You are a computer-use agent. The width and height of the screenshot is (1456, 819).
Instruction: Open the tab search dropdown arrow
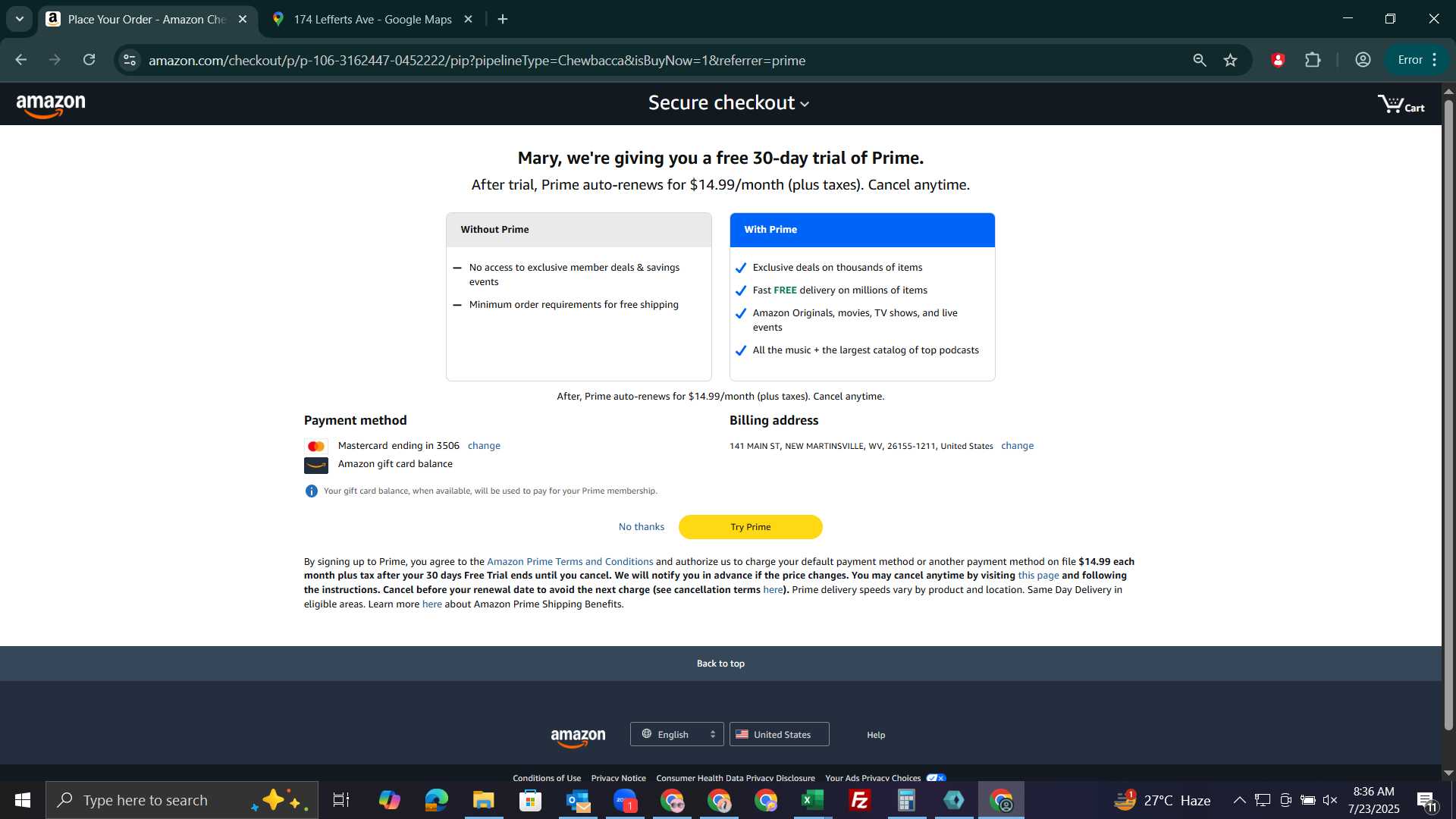tap(20, 20)
